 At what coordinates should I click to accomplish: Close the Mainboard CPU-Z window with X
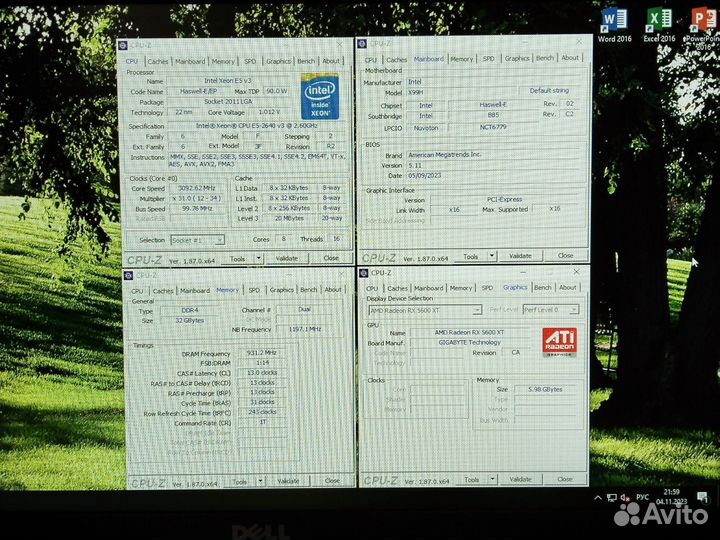[579, 42]
